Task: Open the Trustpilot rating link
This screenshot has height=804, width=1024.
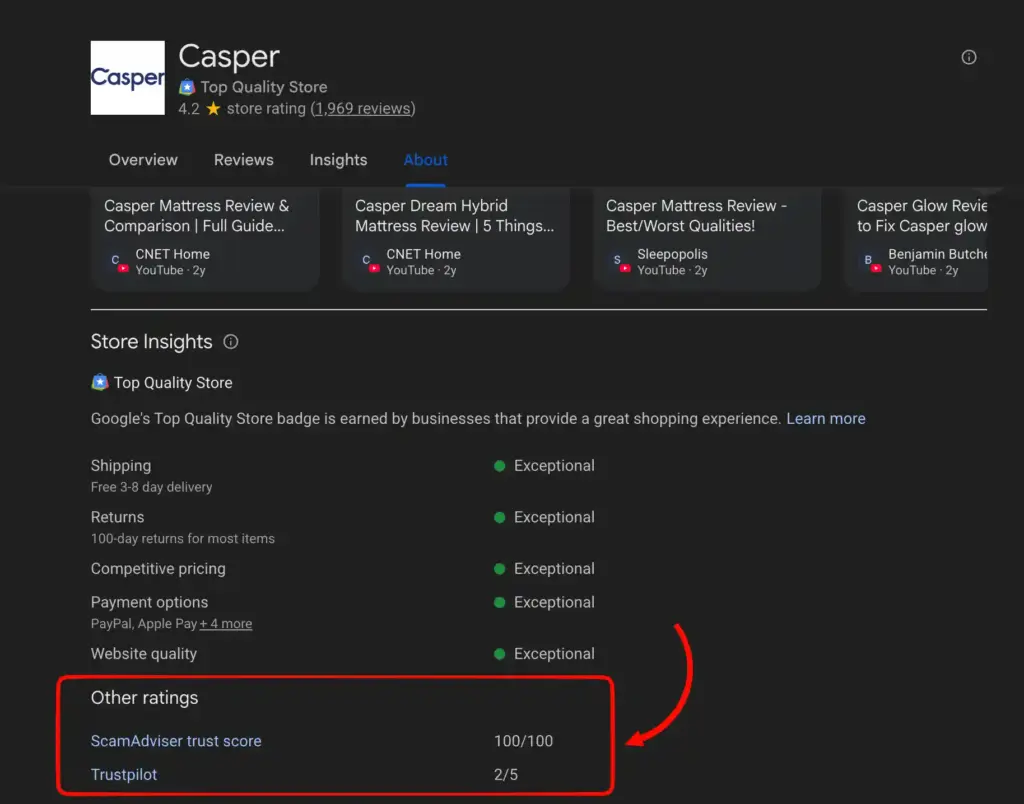Action: coord(124,775)
